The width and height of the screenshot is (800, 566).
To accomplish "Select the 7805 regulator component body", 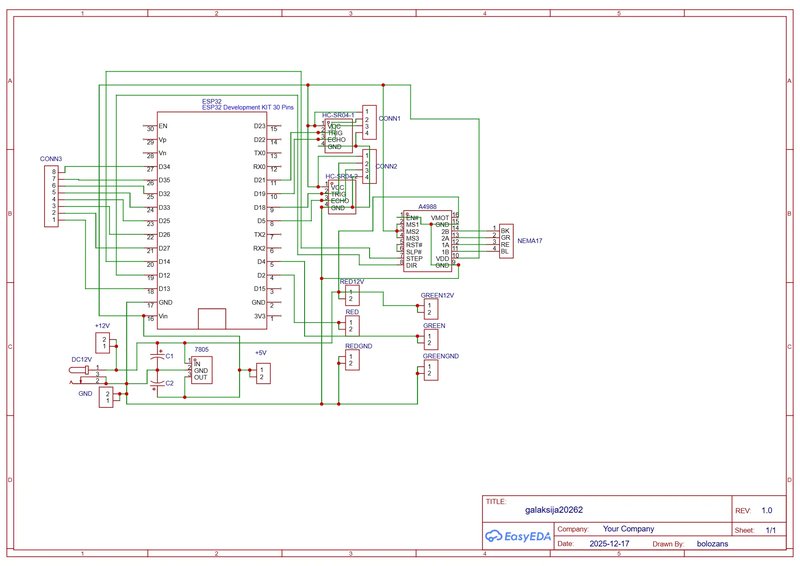I will [x=202, y=370].
